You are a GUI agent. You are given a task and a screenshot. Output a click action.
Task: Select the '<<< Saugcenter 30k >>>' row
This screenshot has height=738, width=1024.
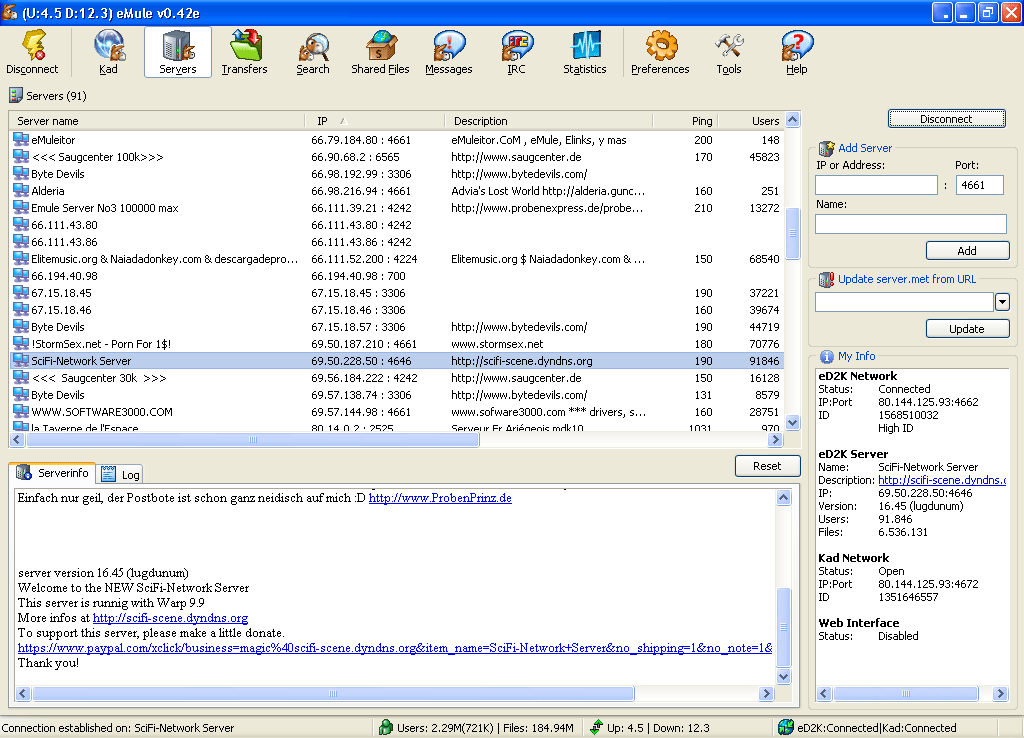396,377
